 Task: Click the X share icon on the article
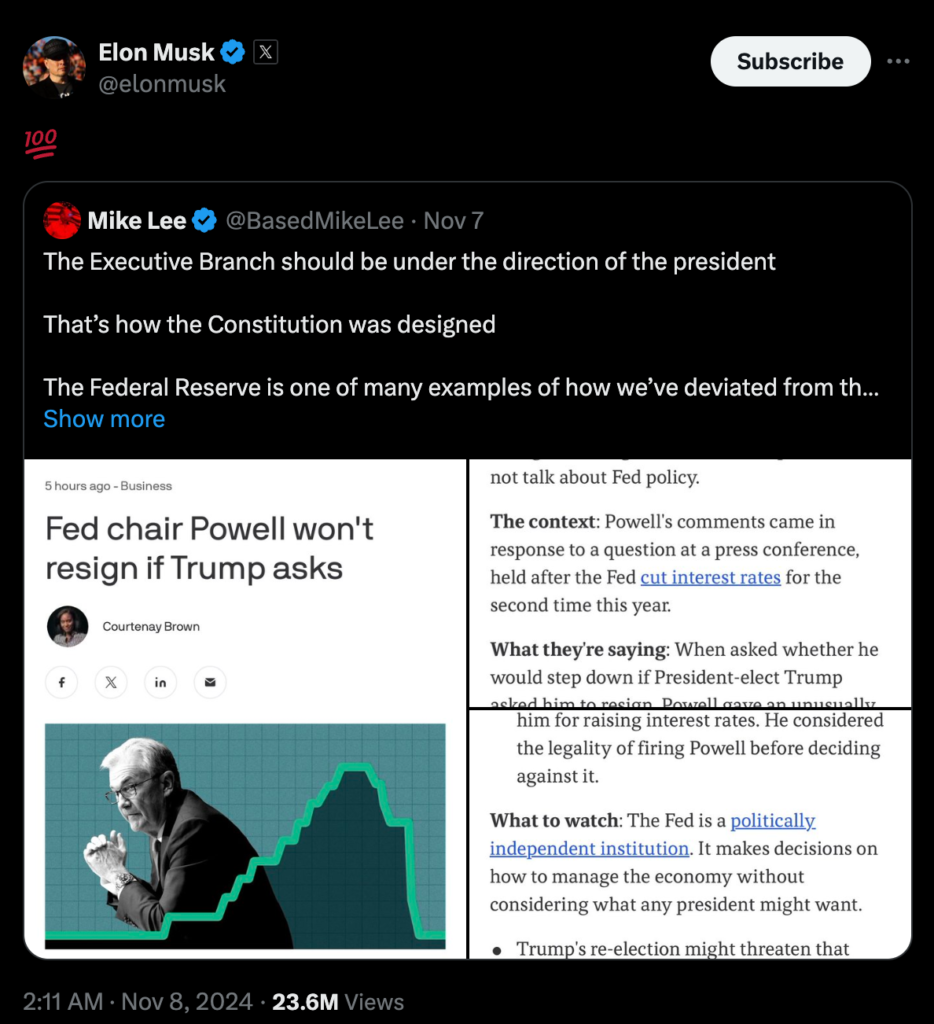(111, 682)
